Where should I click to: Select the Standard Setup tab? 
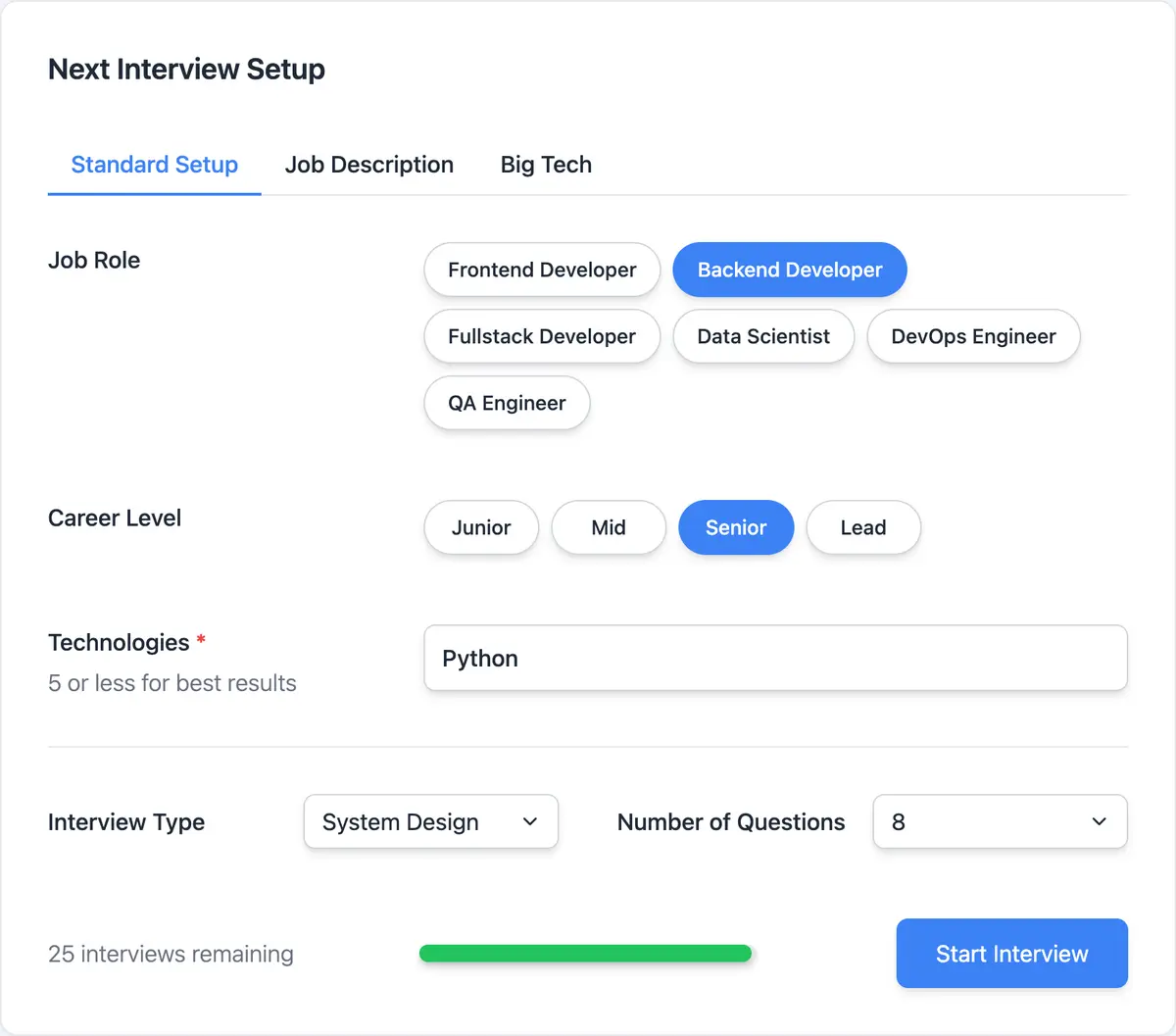point(154,165)
